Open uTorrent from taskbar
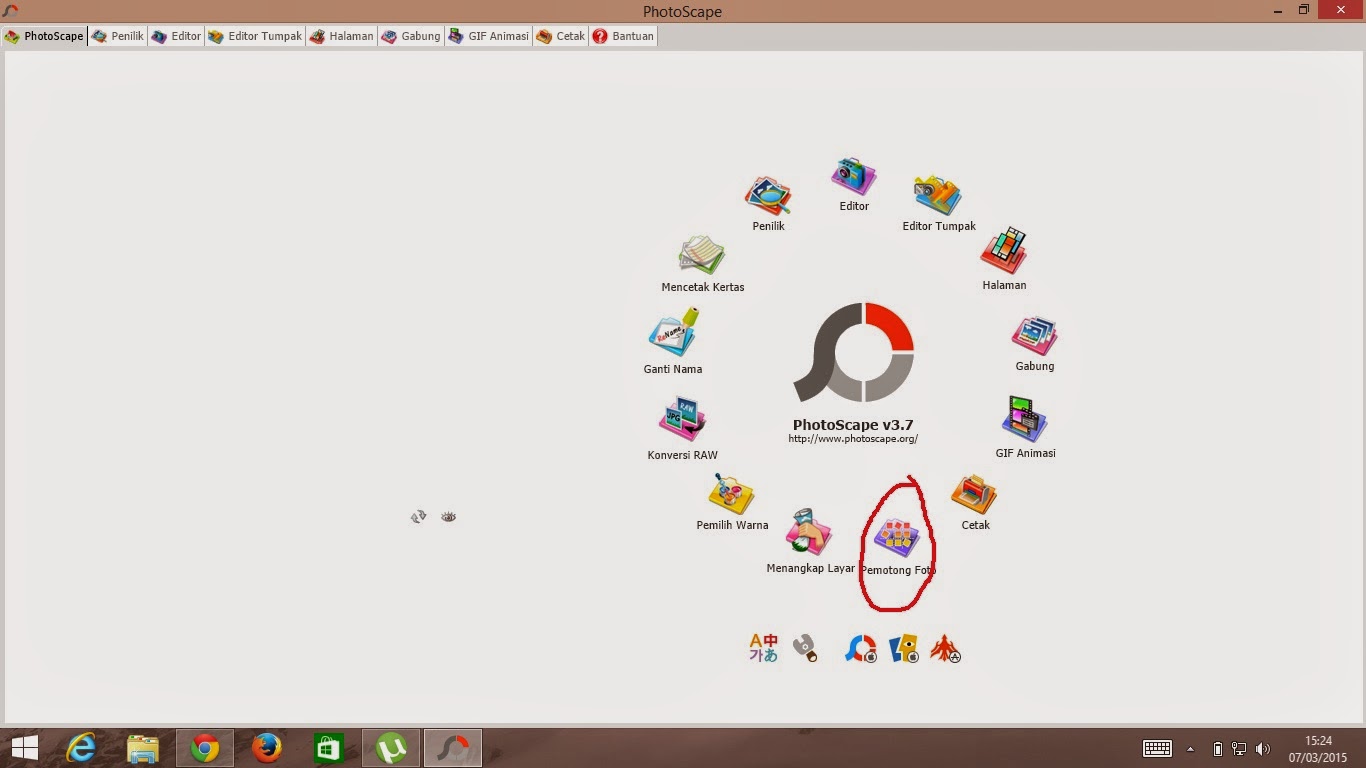 click(391, 748)
